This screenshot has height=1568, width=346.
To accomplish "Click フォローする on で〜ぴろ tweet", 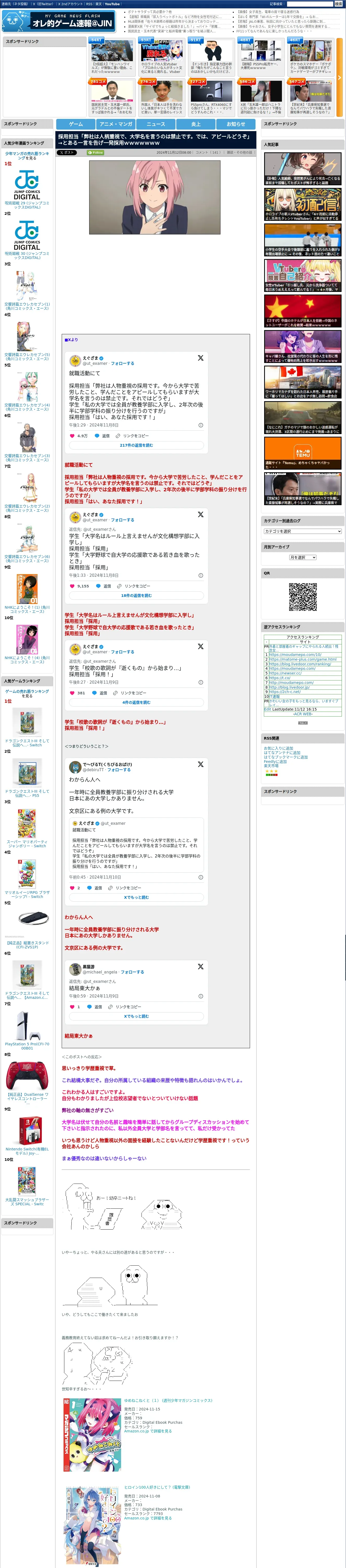I will click(119, 770).
